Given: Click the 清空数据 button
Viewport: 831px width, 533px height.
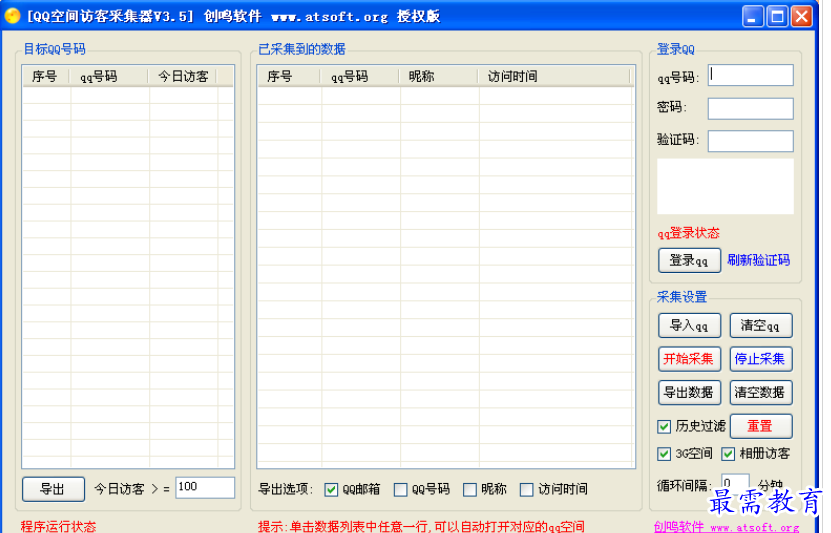Looking at the screenshot, I should pyautogui.click(x=761, y=393).
